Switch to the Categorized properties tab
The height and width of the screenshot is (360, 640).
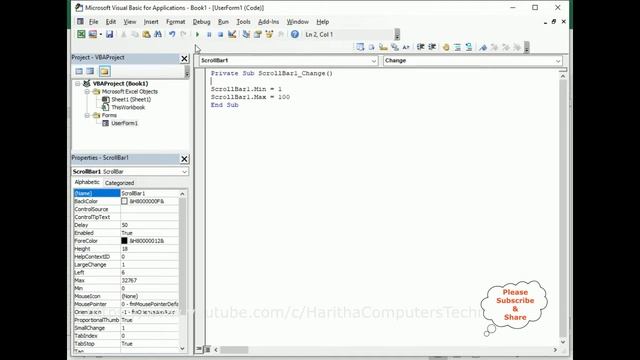[x=119, y=183]
